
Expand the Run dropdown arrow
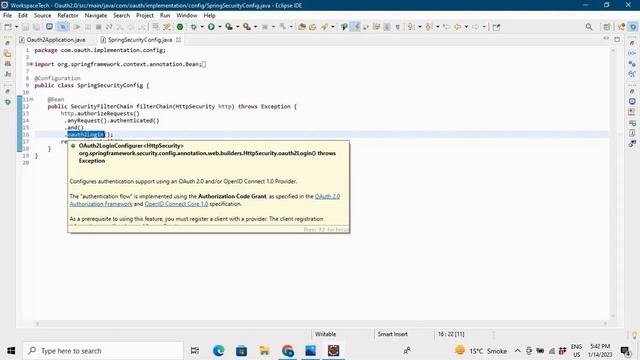(x=220, y=27)
